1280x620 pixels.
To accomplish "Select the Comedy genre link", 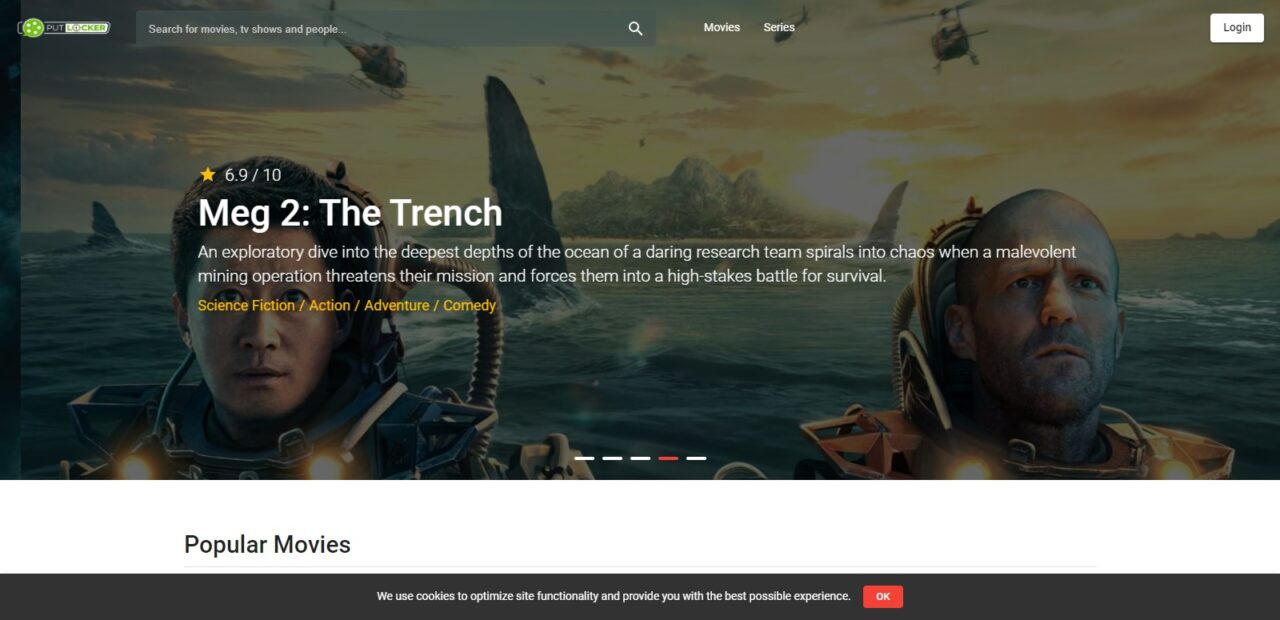I will pos(470,306).
